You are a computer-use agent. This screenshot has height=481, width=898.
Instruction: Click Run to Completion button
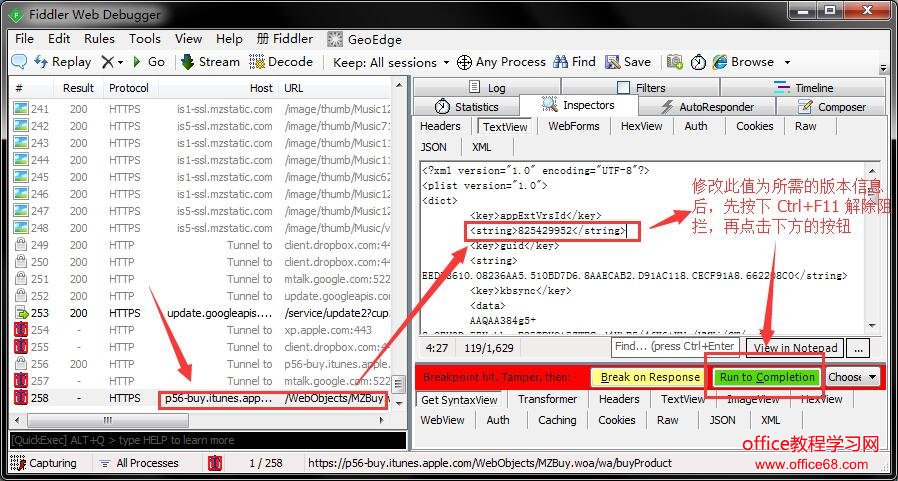pyautogui.click(x=767, y=377)
